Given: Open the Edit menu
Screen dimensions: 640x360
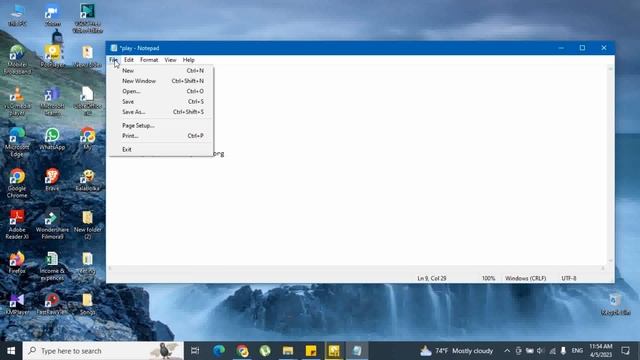Looking at the screenshot, I should [x=129, y=60].
